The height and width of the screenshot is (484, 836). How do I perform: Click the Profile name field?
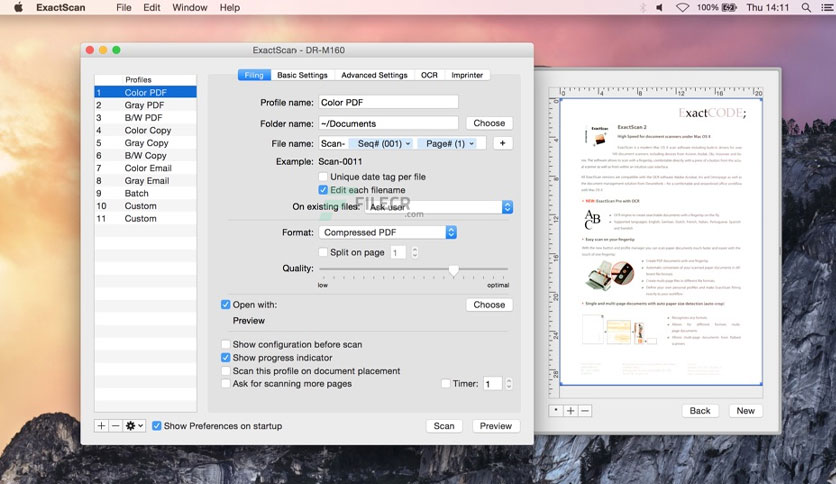(388, 102)
